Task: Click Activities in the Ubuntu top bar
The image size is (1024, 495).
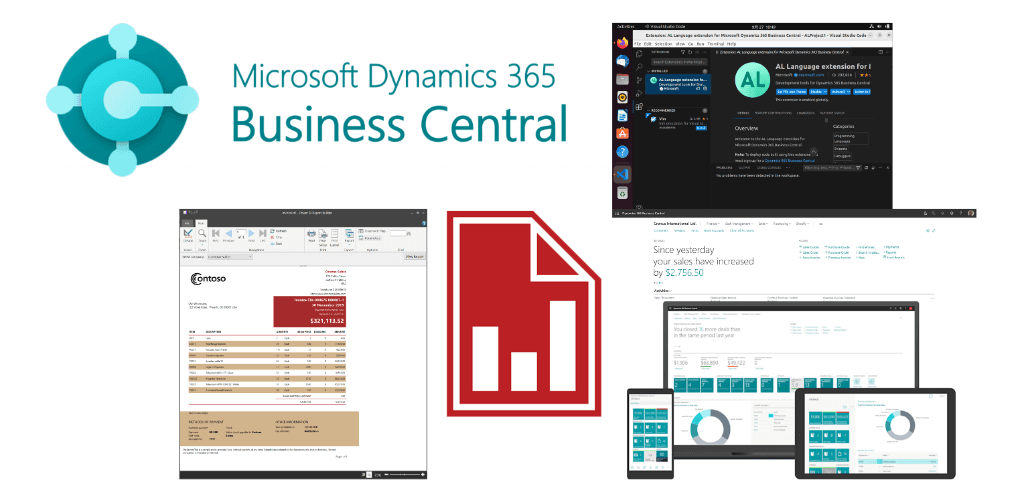Action: (x=626, y=26)
